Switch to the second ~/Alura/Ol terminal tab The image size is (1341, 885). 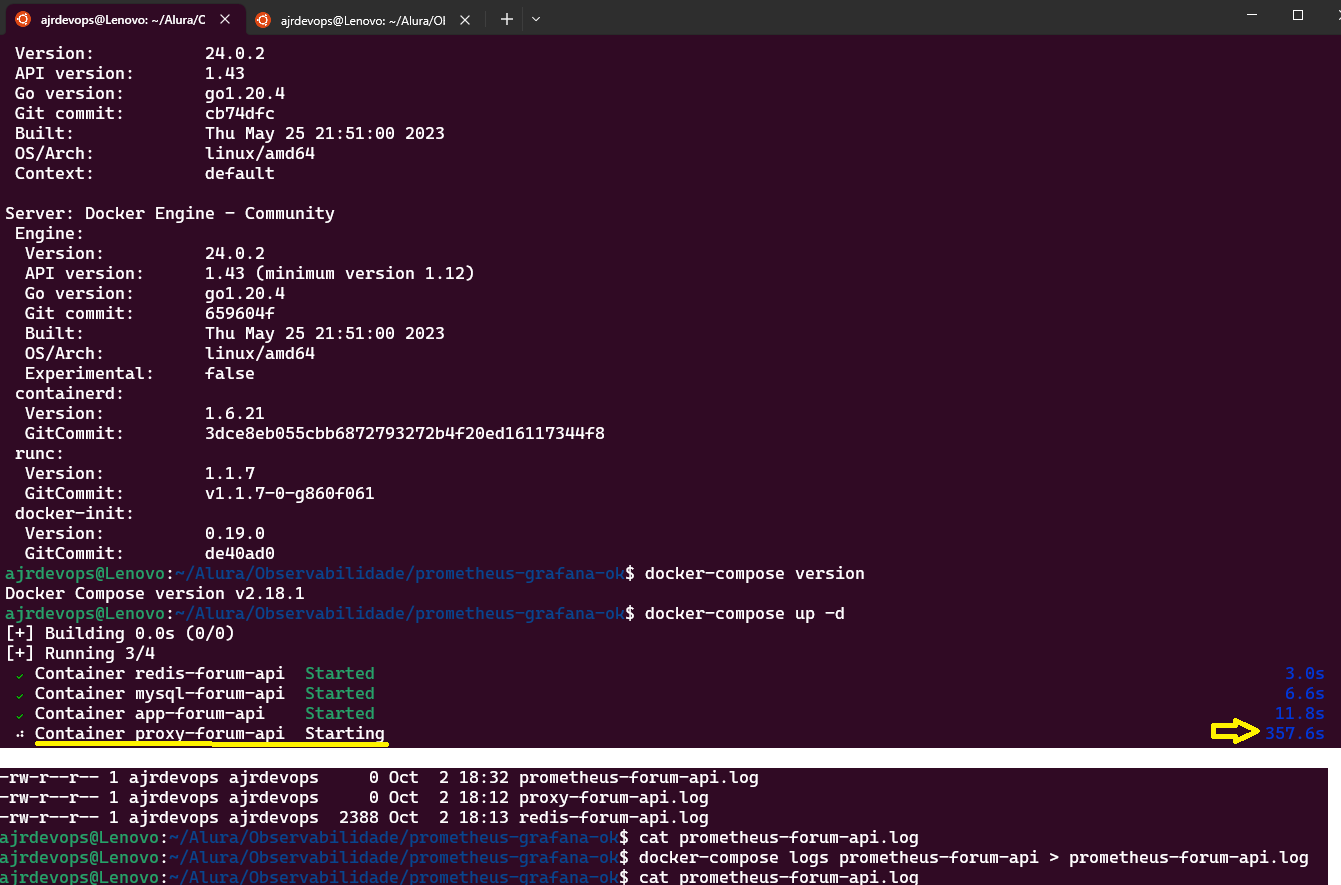pyautogui.click(x=363, y=19)
